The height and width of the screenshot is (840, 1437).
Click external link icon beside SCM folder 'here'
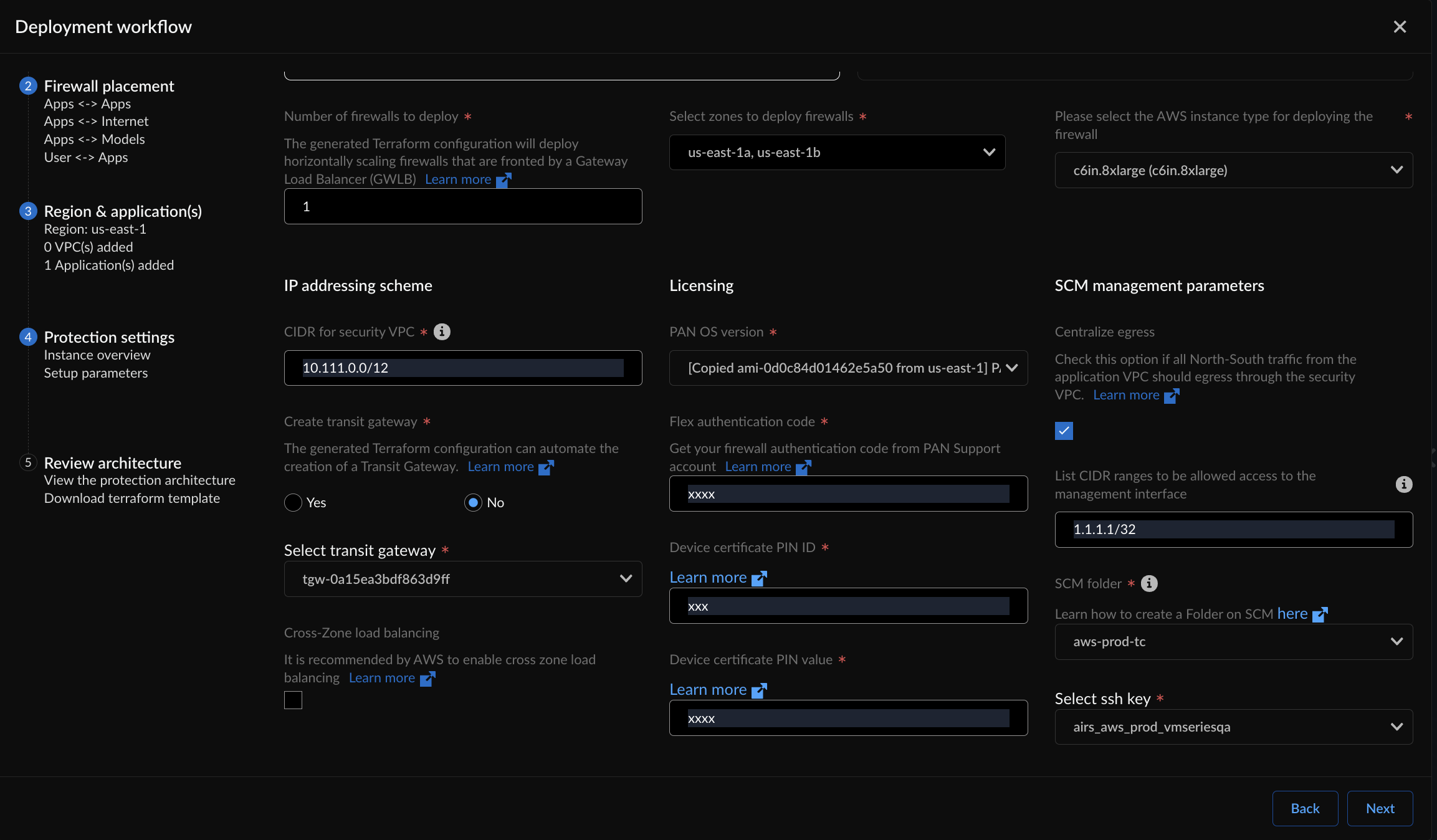[1320, 614]
